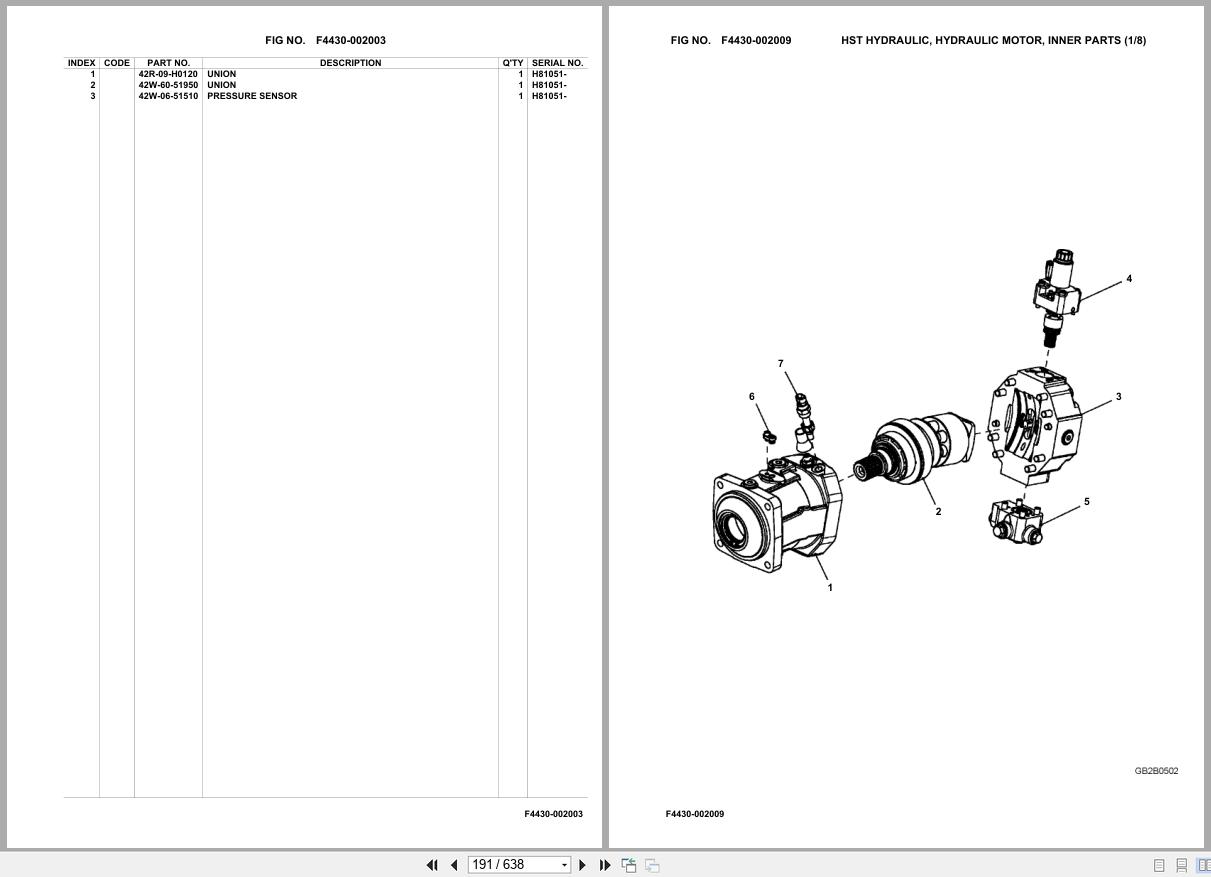Select two-page facing view
The height and width of the screenshot is (877, 1211).
pyautogui.click(x=1203, y=865)
